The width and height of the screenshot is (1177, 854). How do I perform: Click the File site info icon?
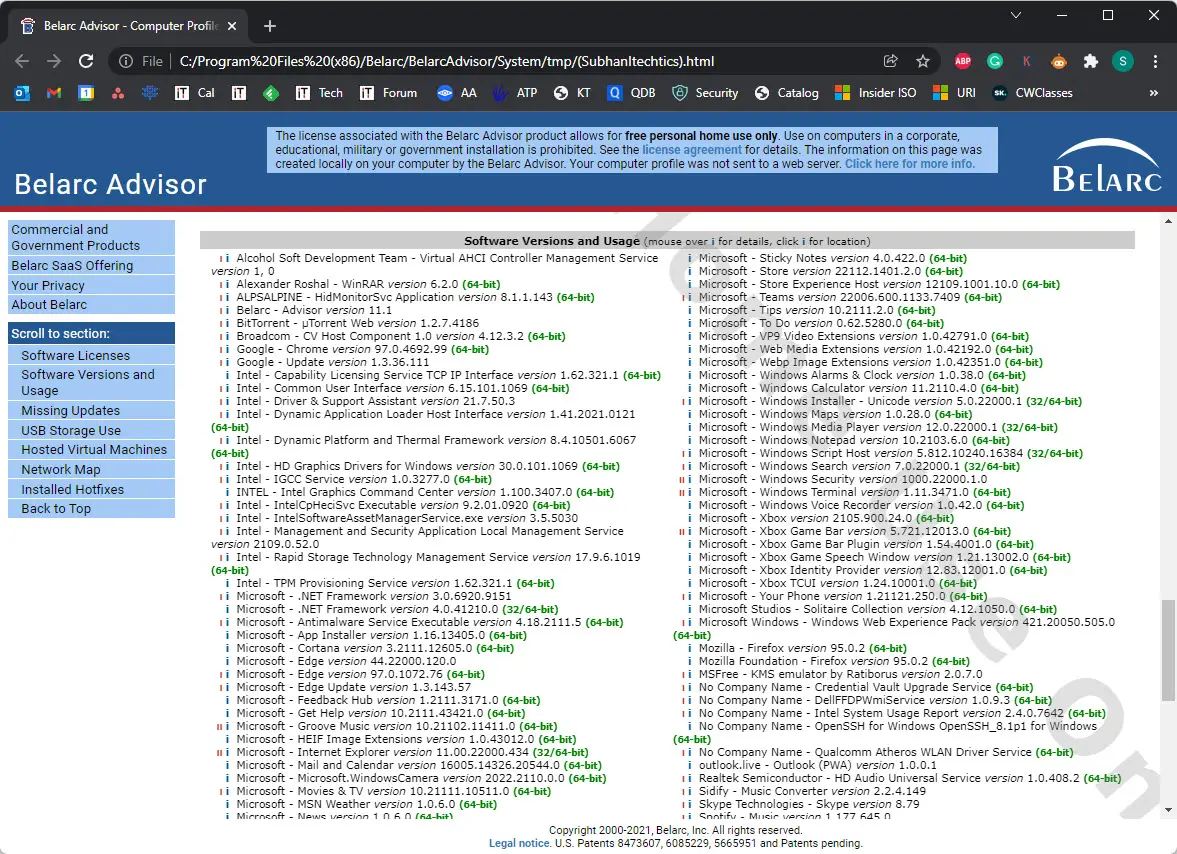pyautogui.click(x=126, y=62)
